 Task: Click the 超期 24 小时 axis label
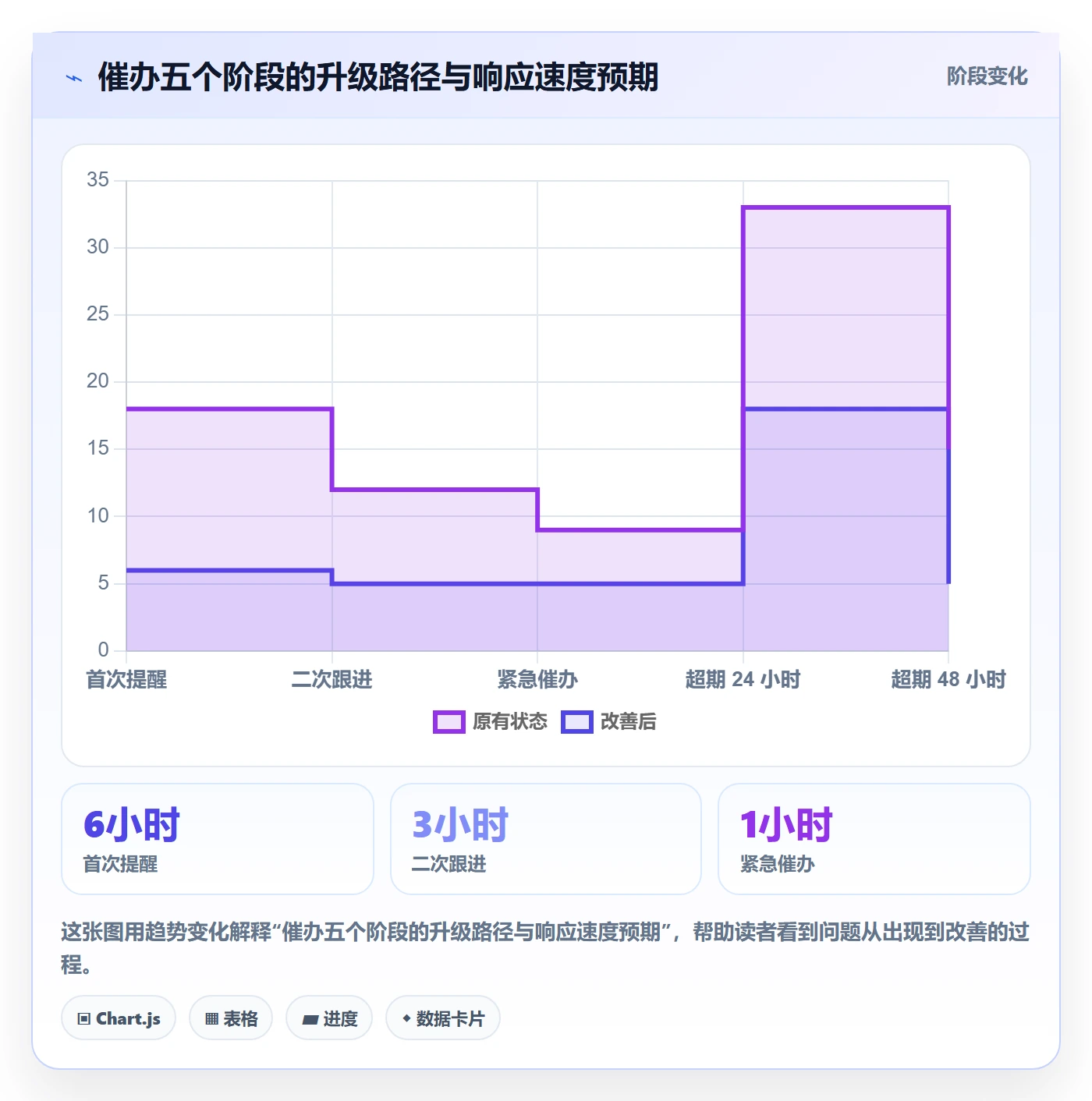(x=743, y=680)
